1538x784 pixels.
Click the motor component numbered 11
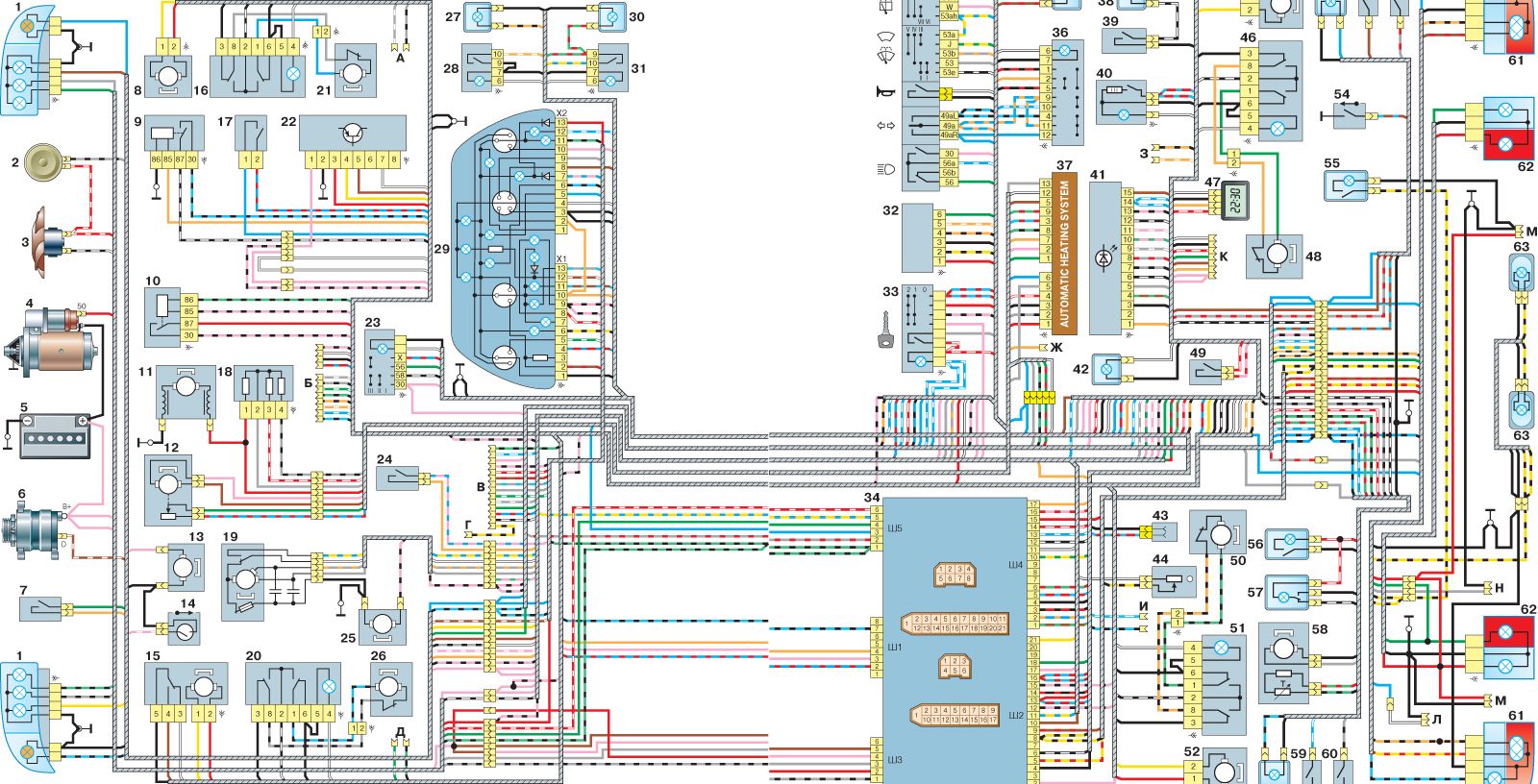coord(186,393)
